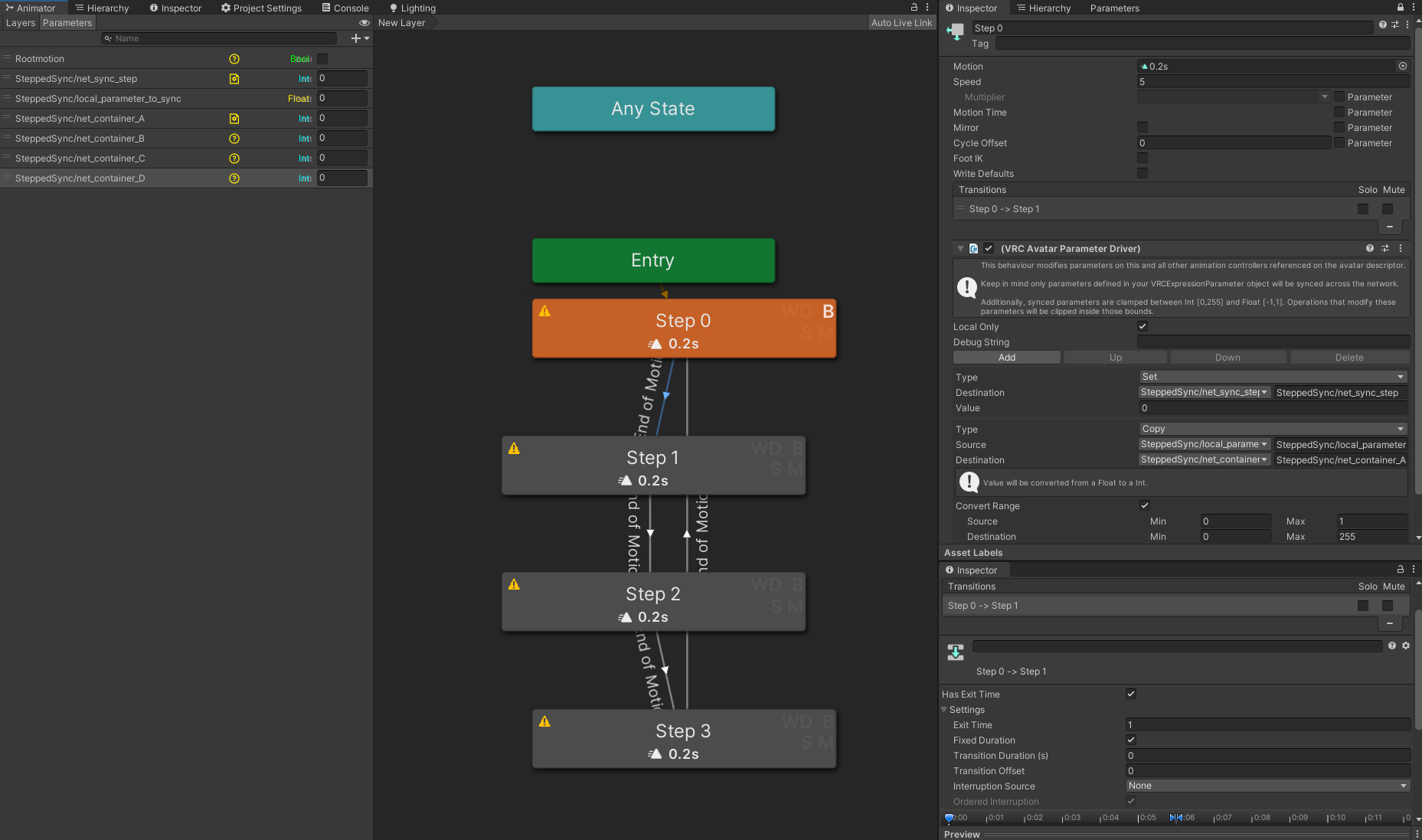1422x840 pixels.
Task: Toggle the Convert Range checkbox
Action: click(x=1145, y=505)
